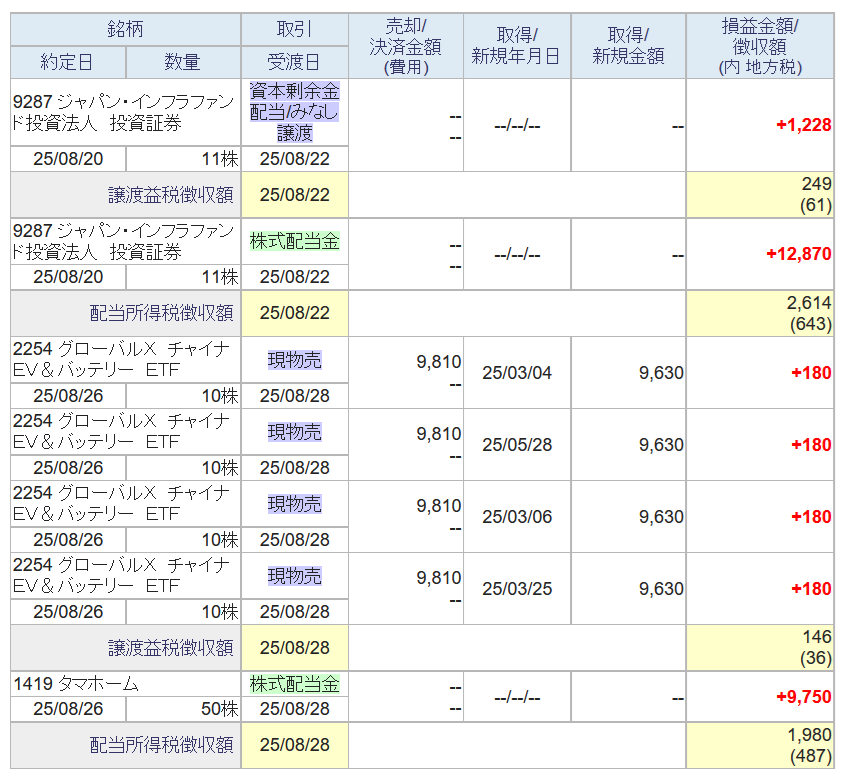844x777 pixels.
Task: Click the 取得/新規金額 column header
Action: [x=628, y=46]
